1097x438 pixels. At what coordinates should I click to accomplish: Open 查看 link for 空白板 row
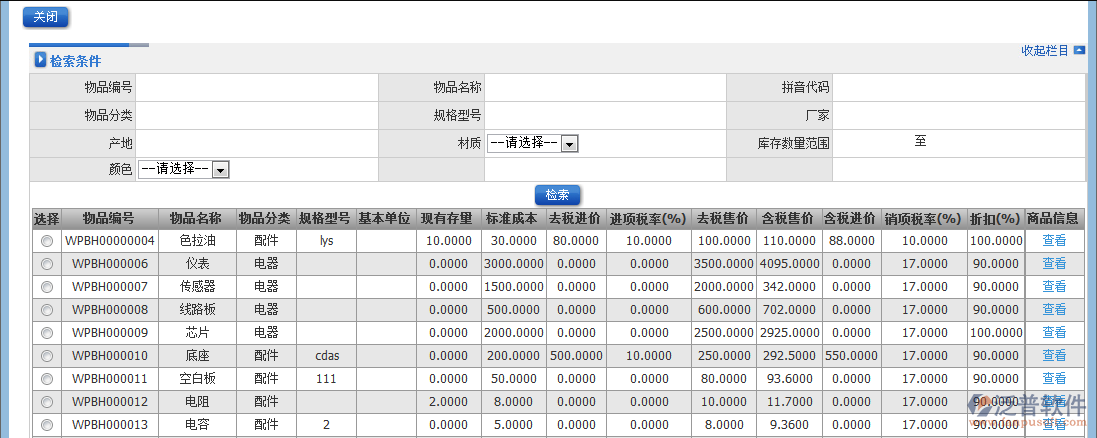tap(1054, 379)
